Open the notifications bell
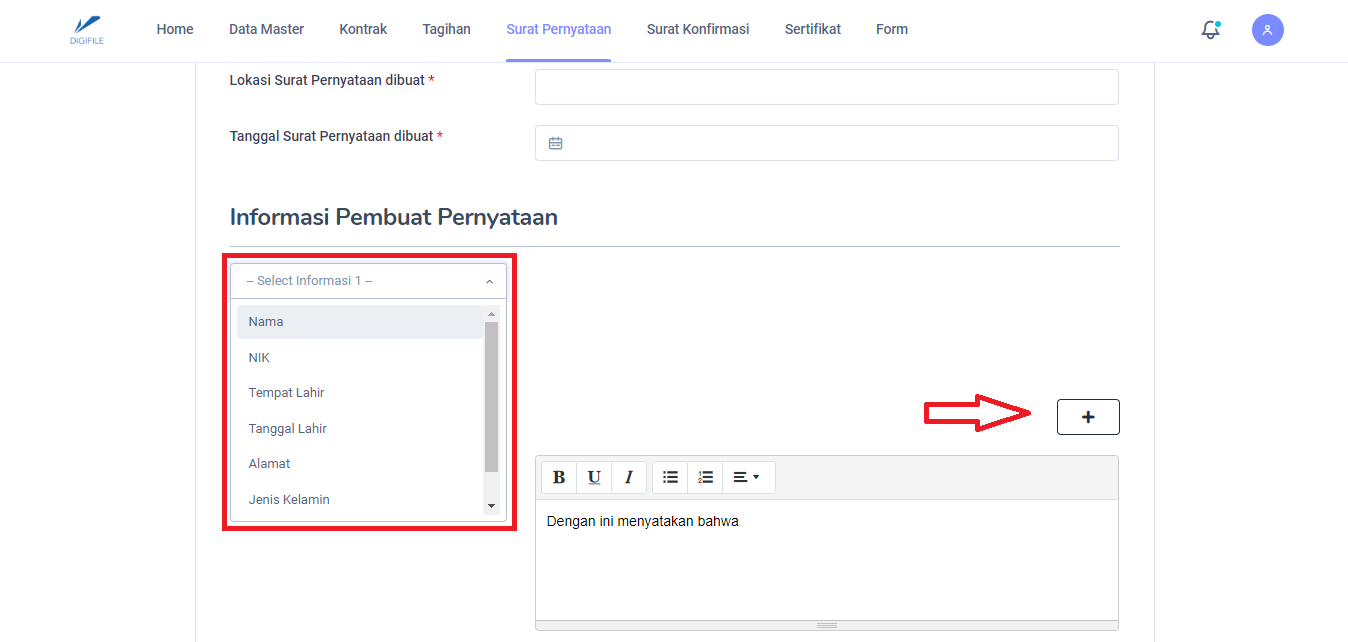This screenshot has height=642, width=1348. [x=1210, y=30]
